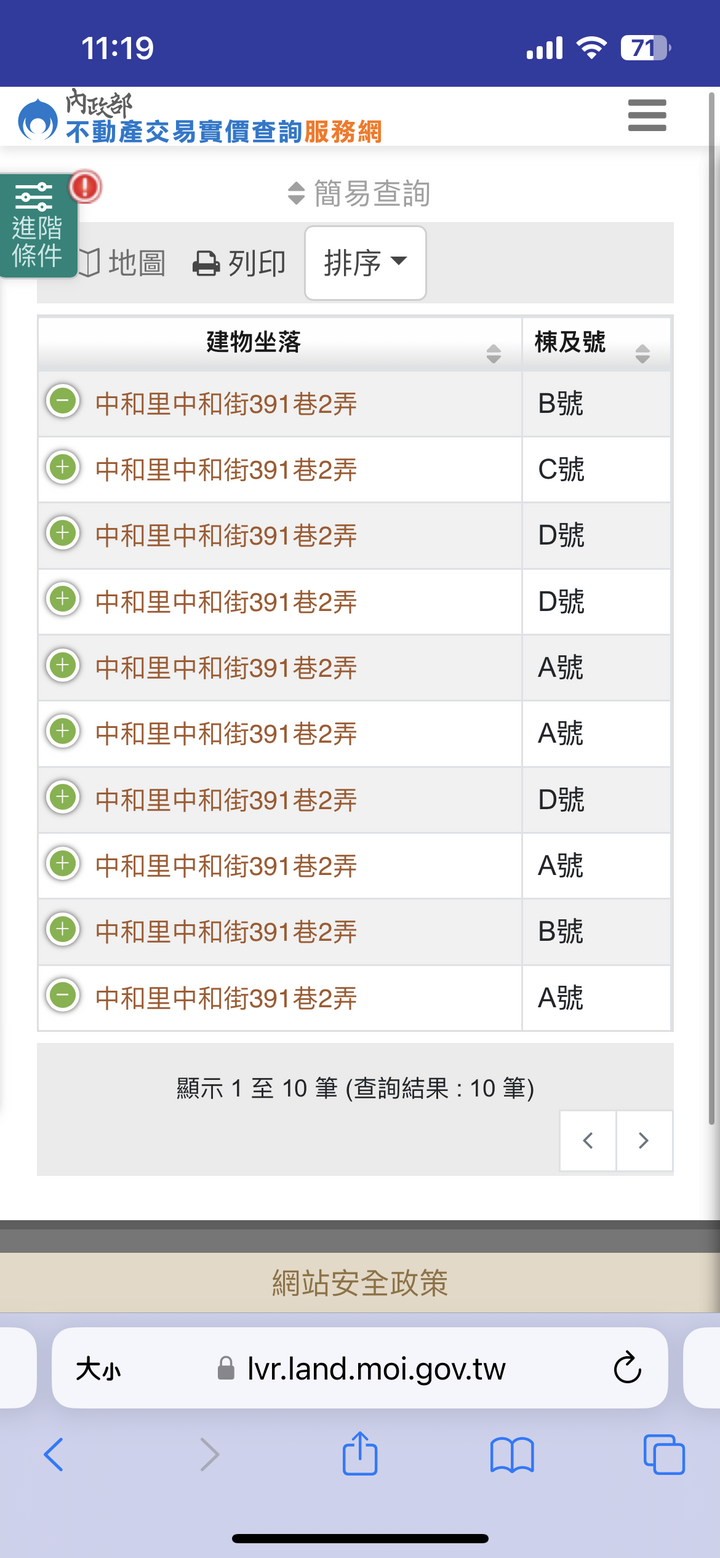This screenshot has height=1558, width=720.
Task: Tap the red alert badge icon
Action: pyautogui.click(x=86, y=186)
